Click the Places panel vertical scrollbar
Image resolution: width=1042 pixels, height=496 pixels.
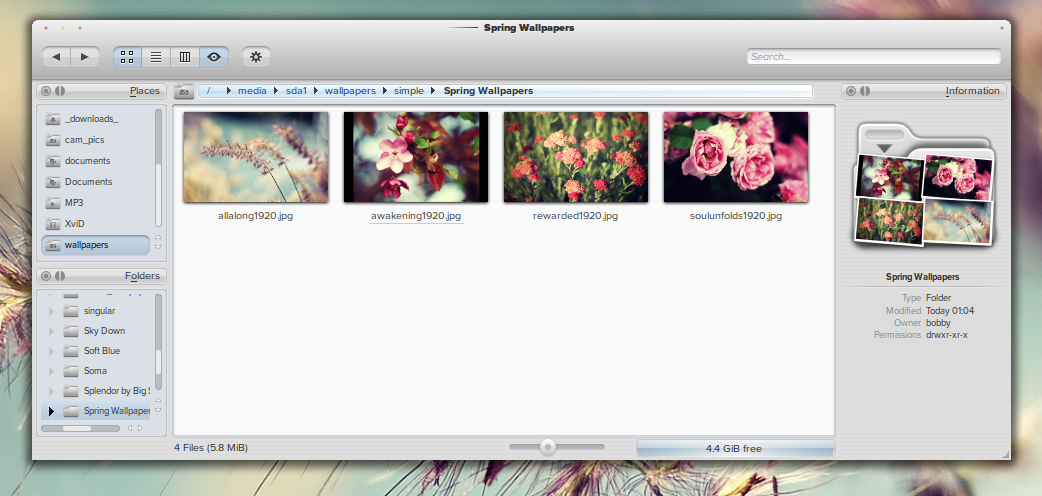(158, 168)
